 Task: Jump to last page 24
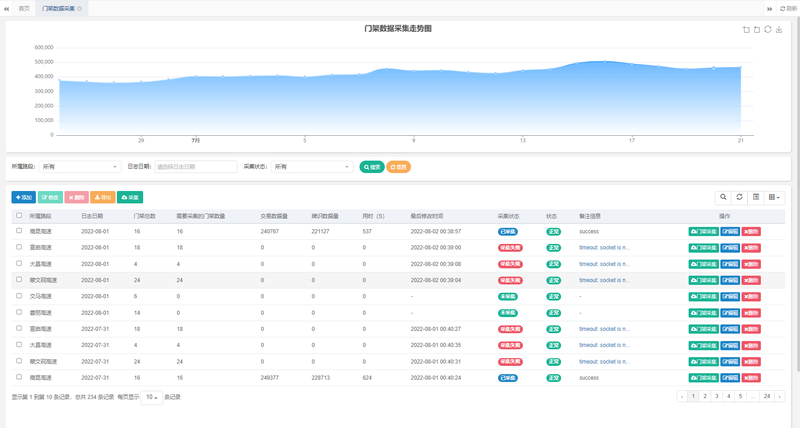coord(767,396)
